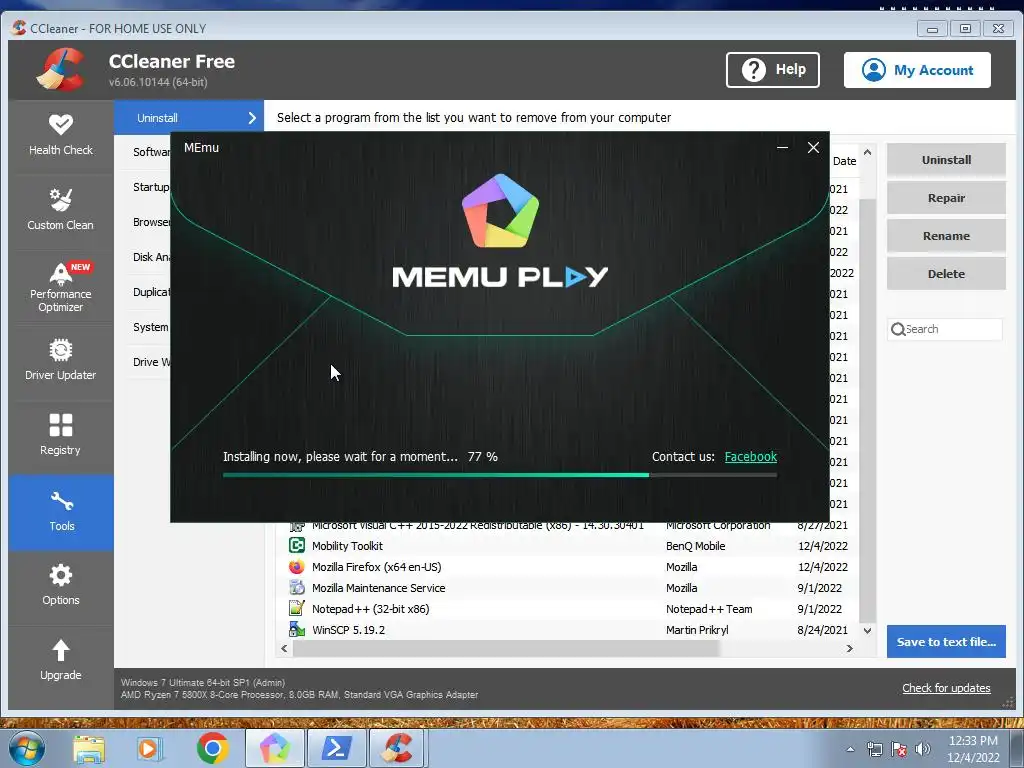This screenshot has width=1024, height=768.
Task: Select the WinSCP 5.19.2 row
Action: [567, 629]
